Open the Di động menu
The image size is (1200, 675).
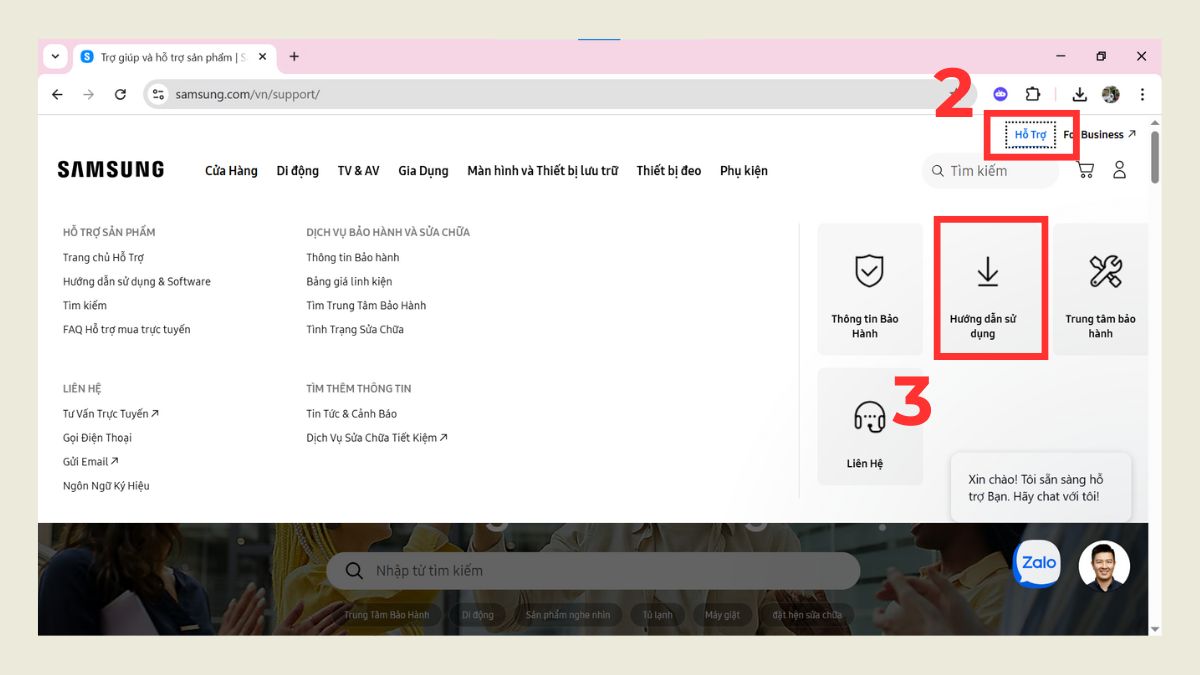pyautogui.click(x=298, y=171)
